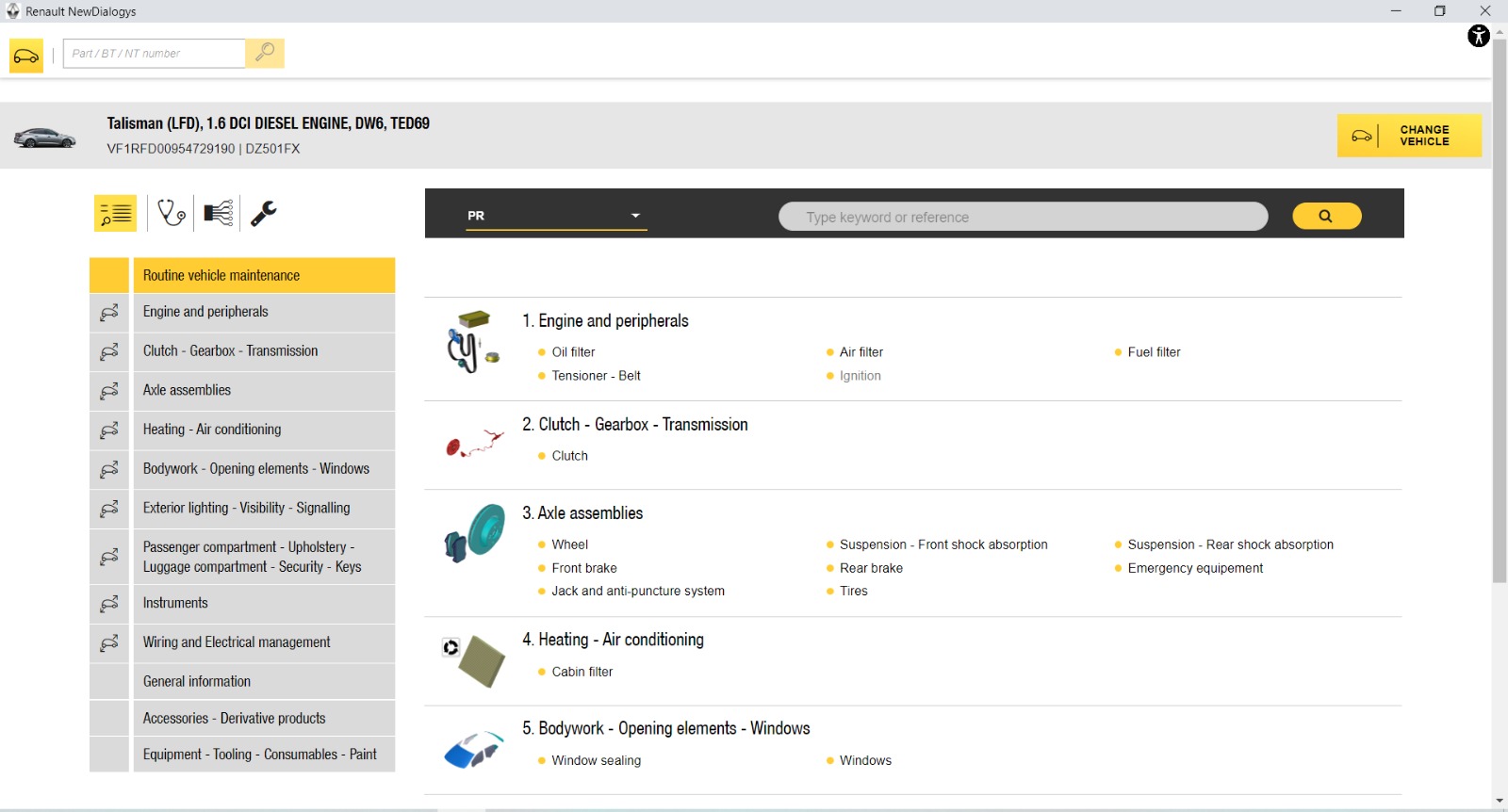Open Exterior lighting - Visibility - Signalling category
This screenshot has height=812, width=1508.
click(x=264, y=509)
